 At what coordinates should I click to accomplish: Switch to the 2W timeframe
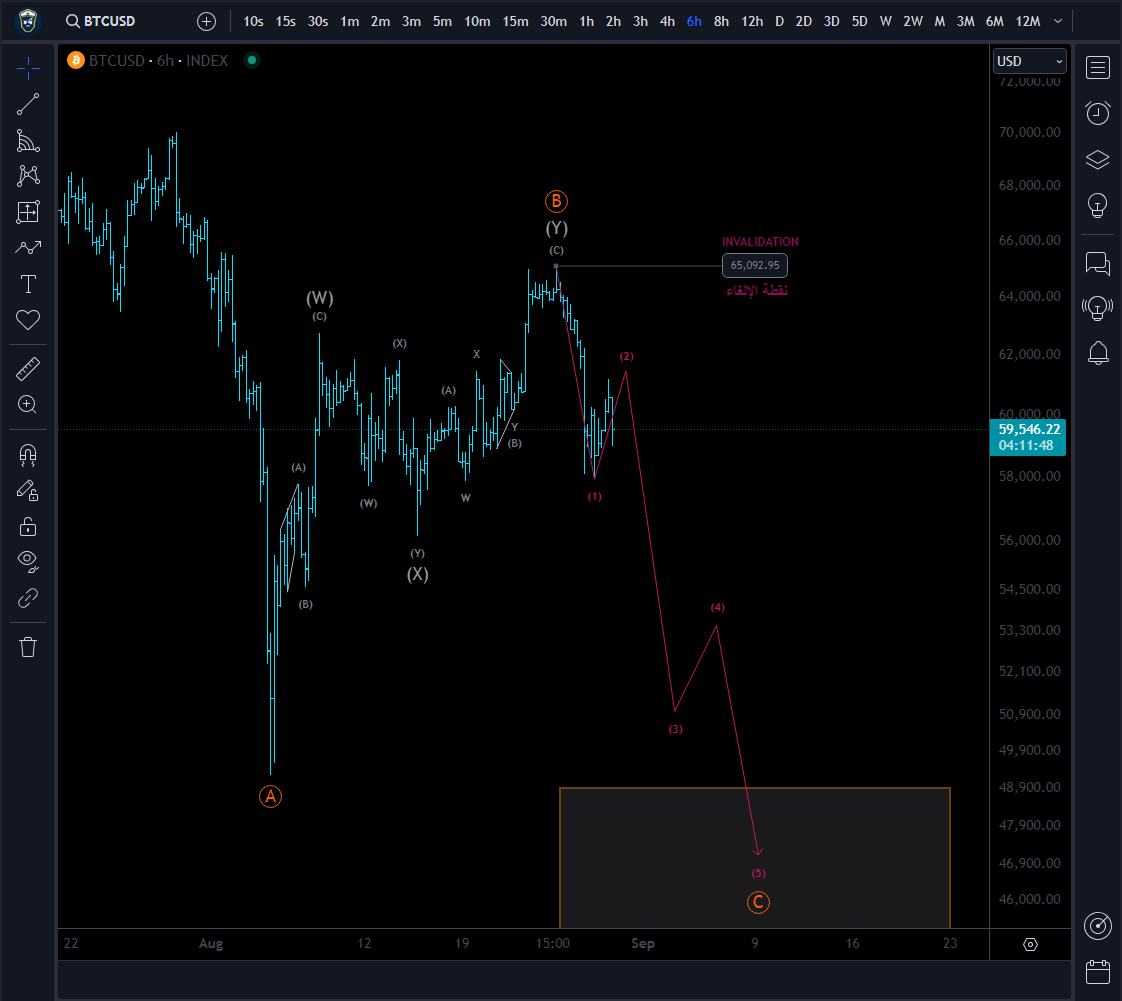tap(913, 21)
